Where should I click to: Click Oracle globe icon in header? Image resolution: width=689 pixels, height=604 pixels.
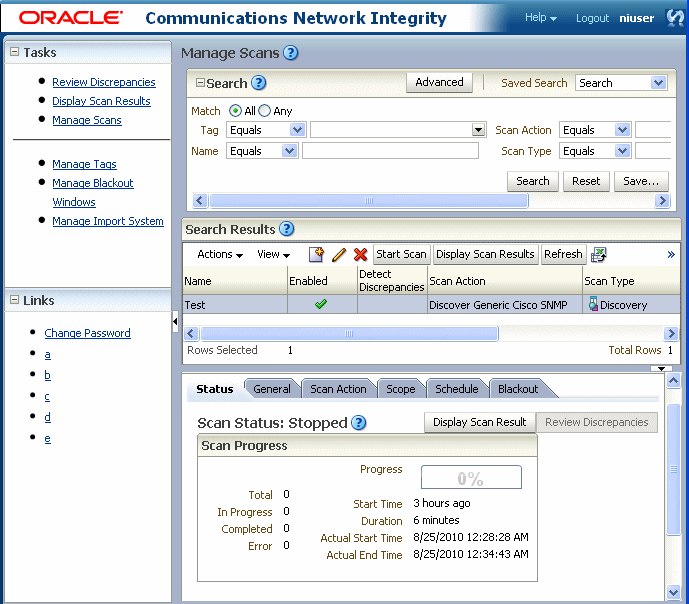[675, 18]
